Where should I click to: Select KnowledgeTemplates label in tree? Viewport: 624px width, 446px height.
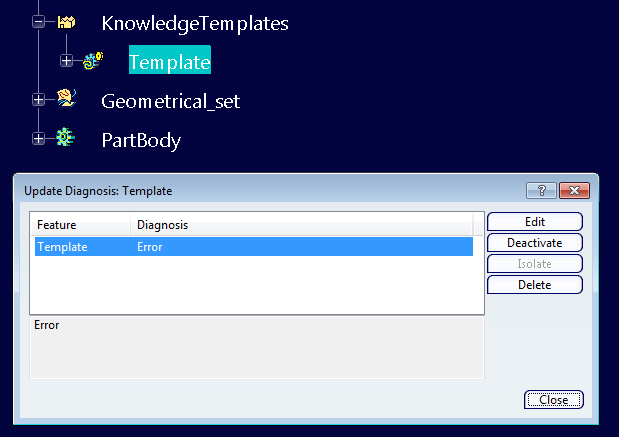(x=195, y=23)
